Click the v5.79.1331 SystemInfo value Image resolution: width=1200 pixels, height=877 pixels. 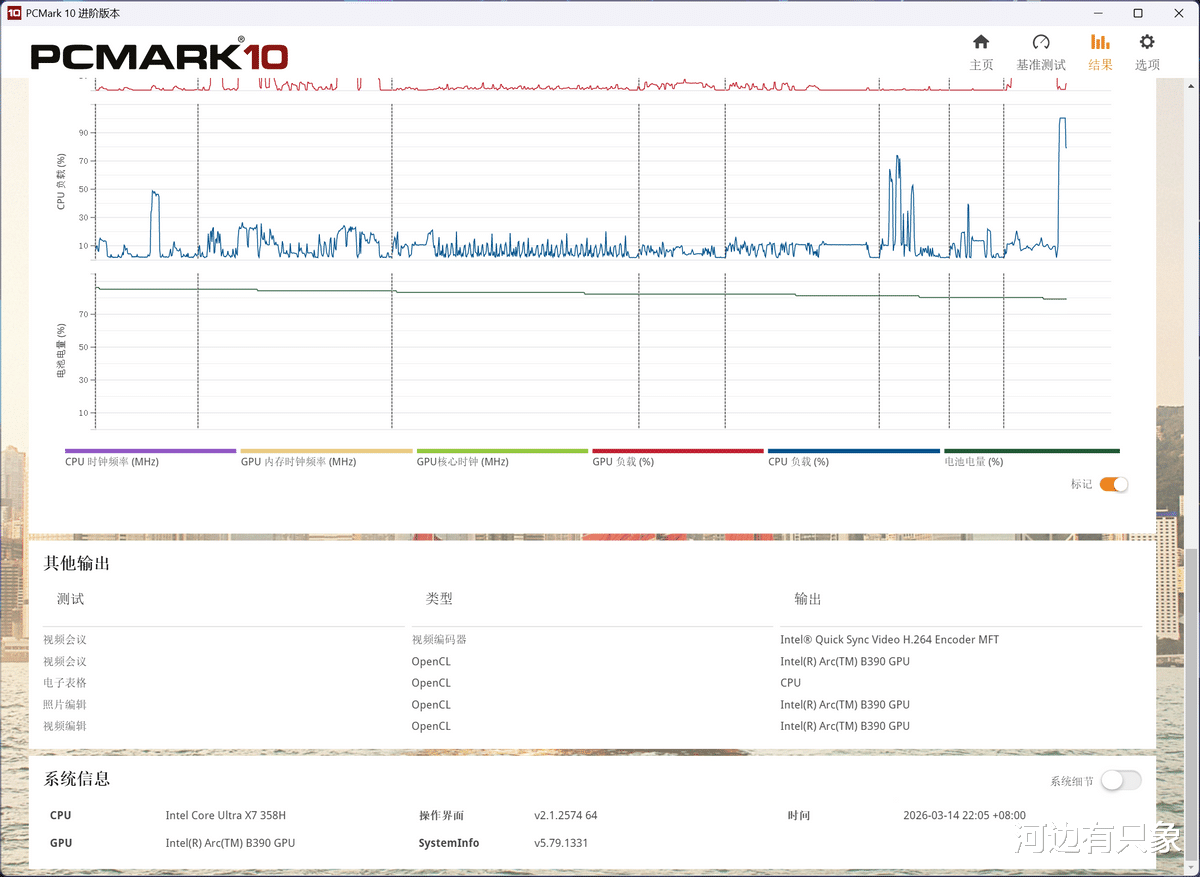(561, 843)
